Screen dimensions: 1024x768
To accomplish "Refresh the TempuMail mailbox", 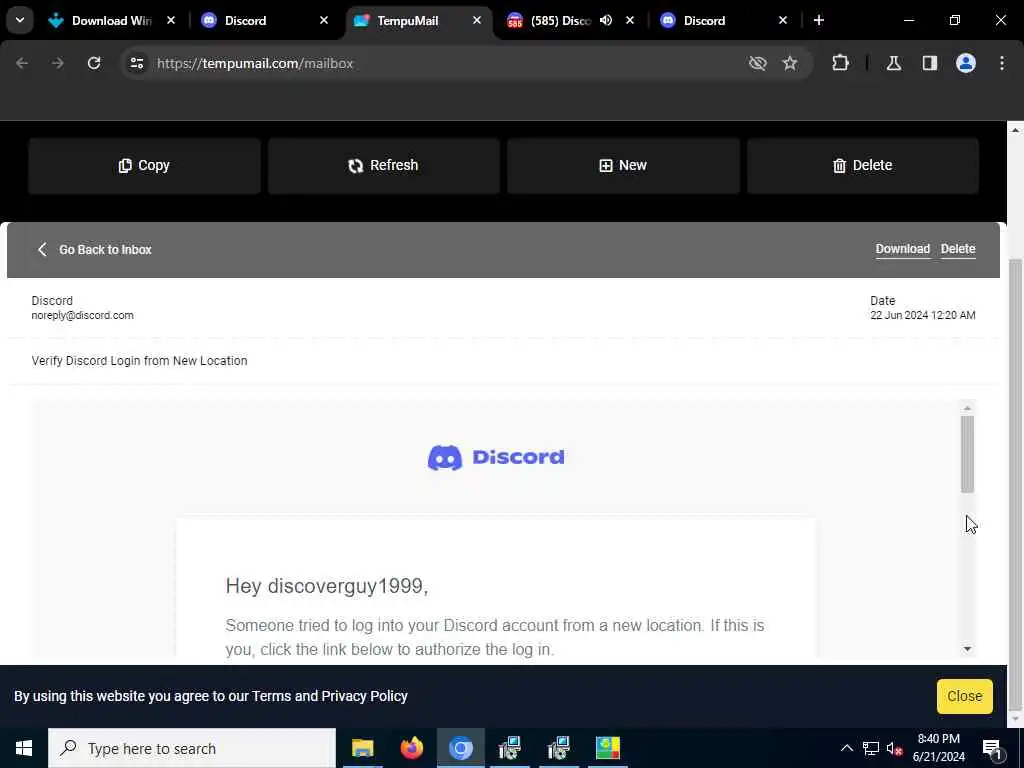I will click(x=383, y=166).
